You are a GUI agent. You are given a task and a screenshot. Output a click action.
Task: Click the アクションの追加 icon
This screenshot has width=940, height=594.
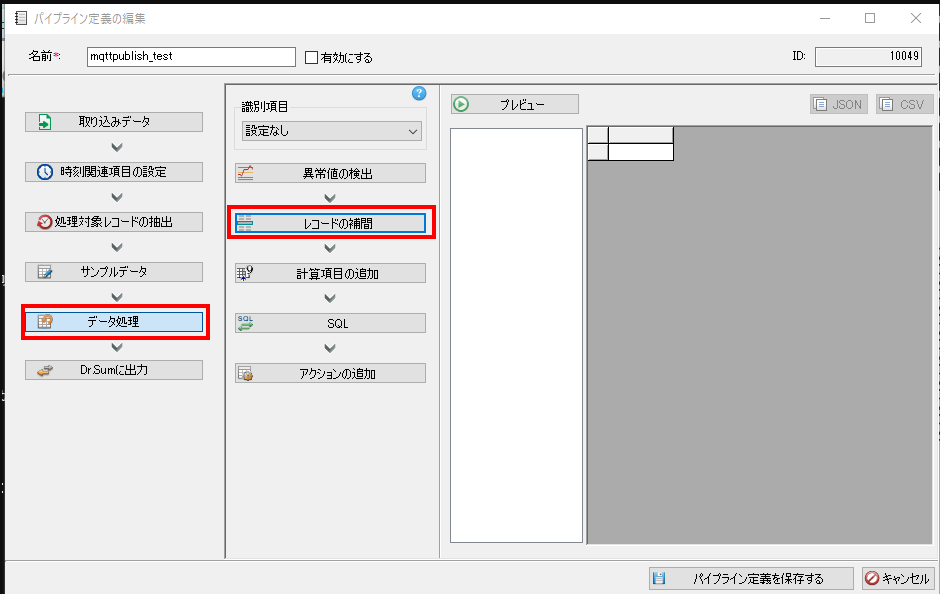pyautogui.click(x=245, y=373)
